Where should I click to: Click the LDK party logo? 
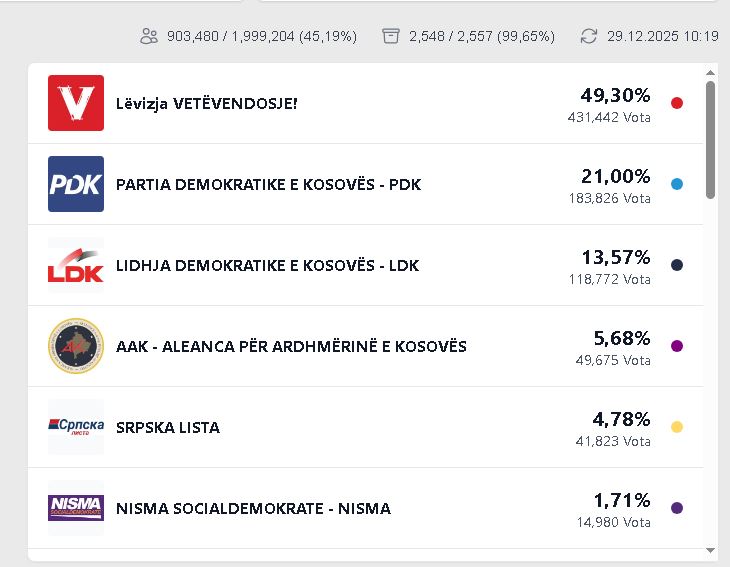[x=76, y=265]
